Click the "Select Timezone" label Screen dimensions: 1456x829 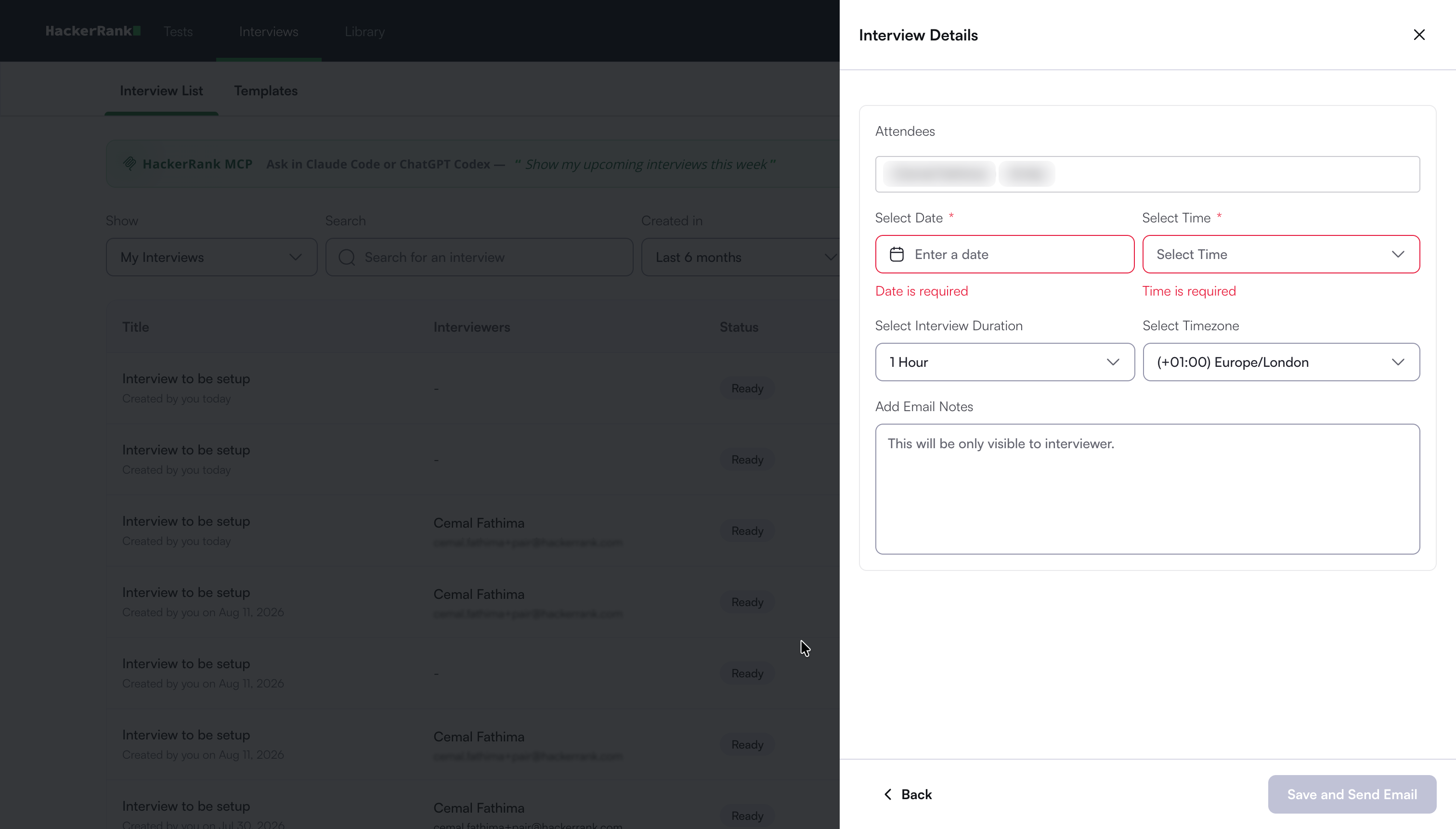pos(1191,325)
